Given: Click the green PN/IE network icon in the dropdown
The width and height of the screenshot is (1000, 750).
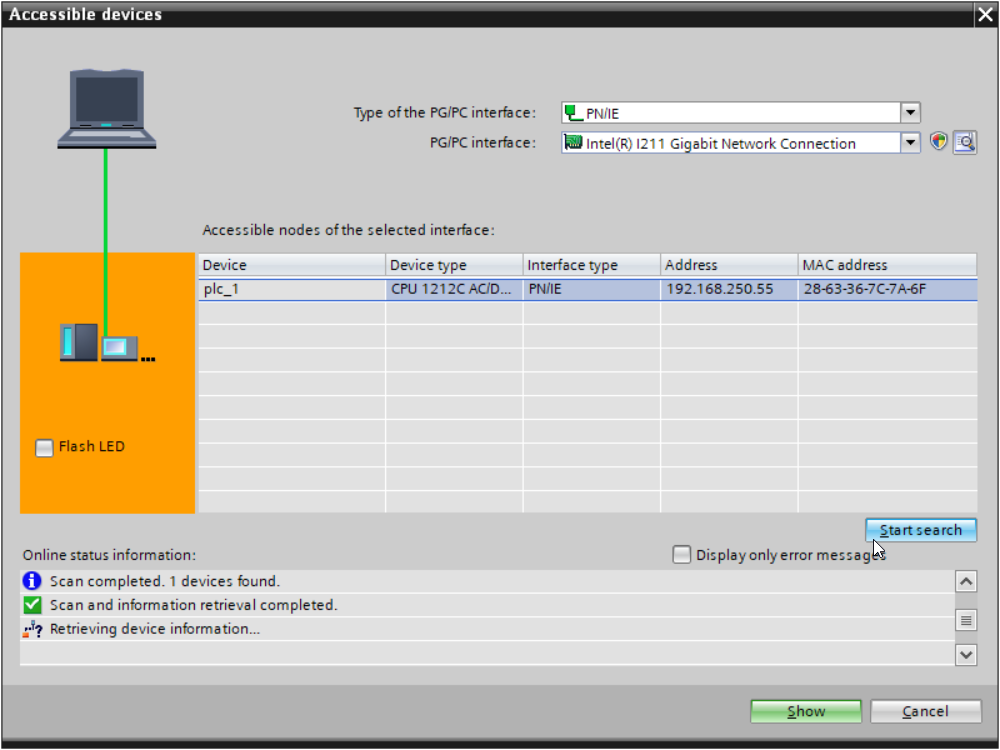Looking at the screenshot, I should click(573, 113).
